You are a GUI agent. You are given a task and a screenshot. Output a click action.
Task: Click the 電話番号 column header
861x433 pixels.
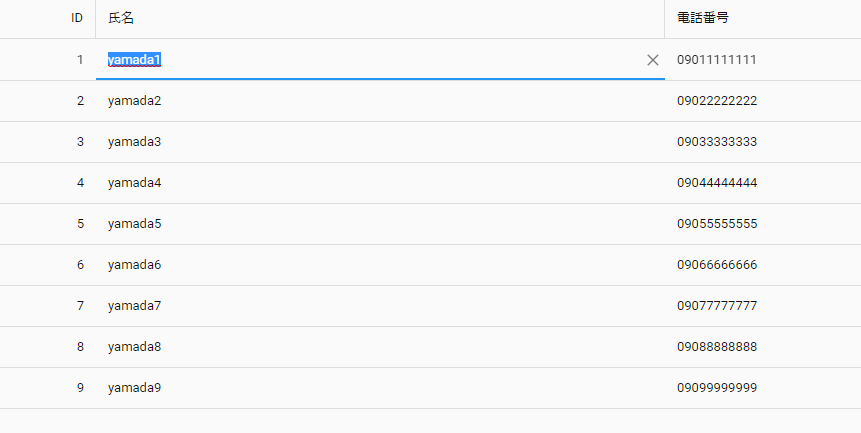pos(763,18)
